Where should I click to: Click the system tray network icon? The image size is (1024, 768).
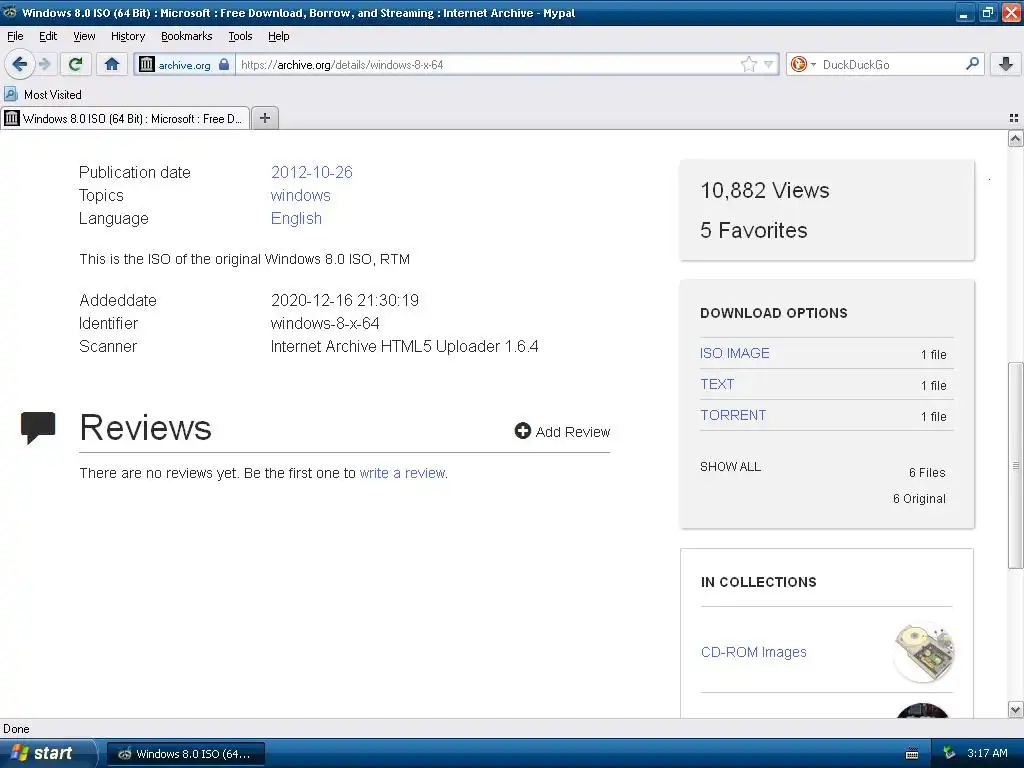[949, 753]
